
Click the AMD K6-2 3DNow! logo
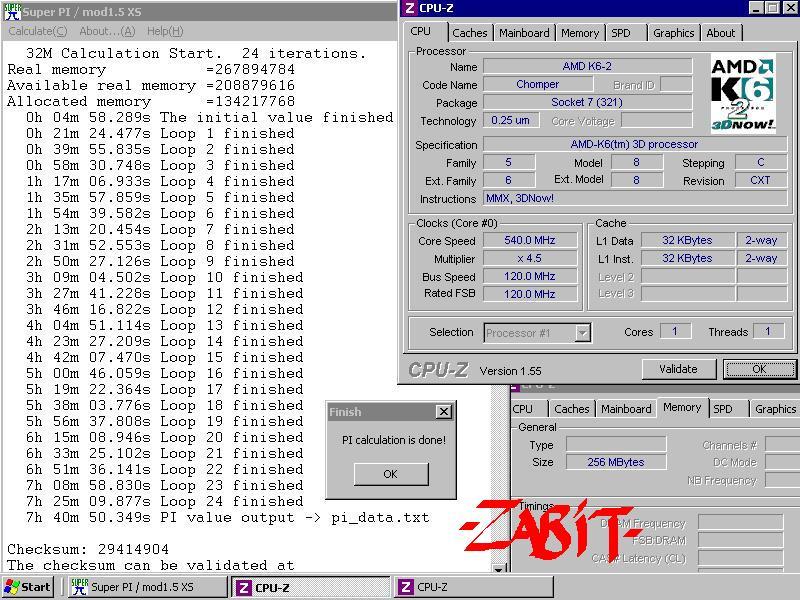742,94
